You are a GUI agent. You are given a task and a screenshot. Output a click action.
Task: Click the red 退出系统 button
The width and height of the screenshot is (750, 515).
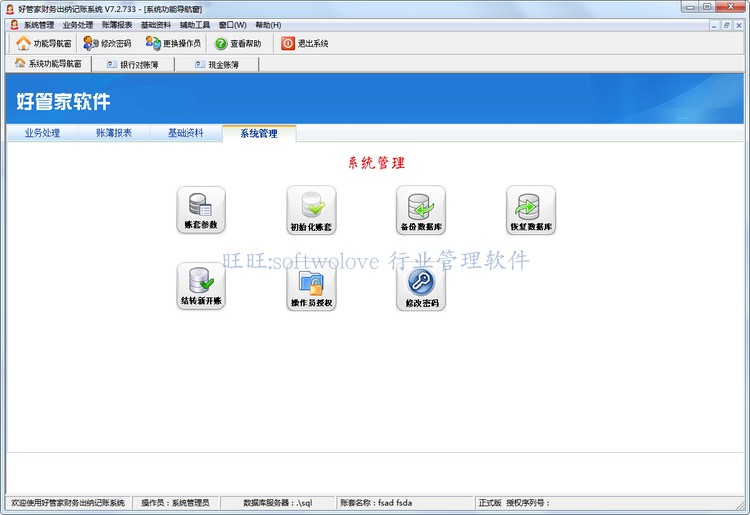pyautogui.click(x=305, y=44)
